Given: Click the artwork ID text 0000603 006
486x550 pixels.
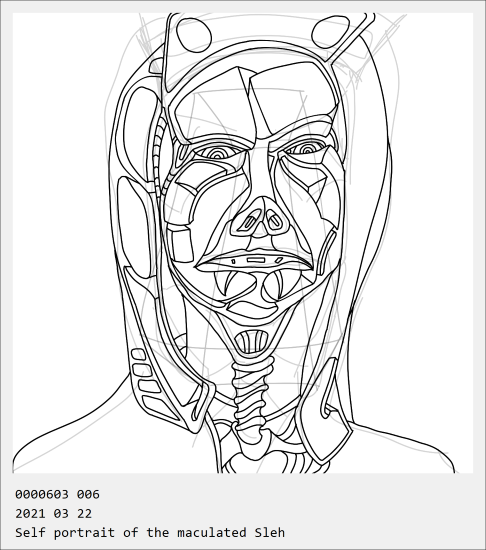Looking at the screenshot, I should pyautogui.click(x=58, y=494).
